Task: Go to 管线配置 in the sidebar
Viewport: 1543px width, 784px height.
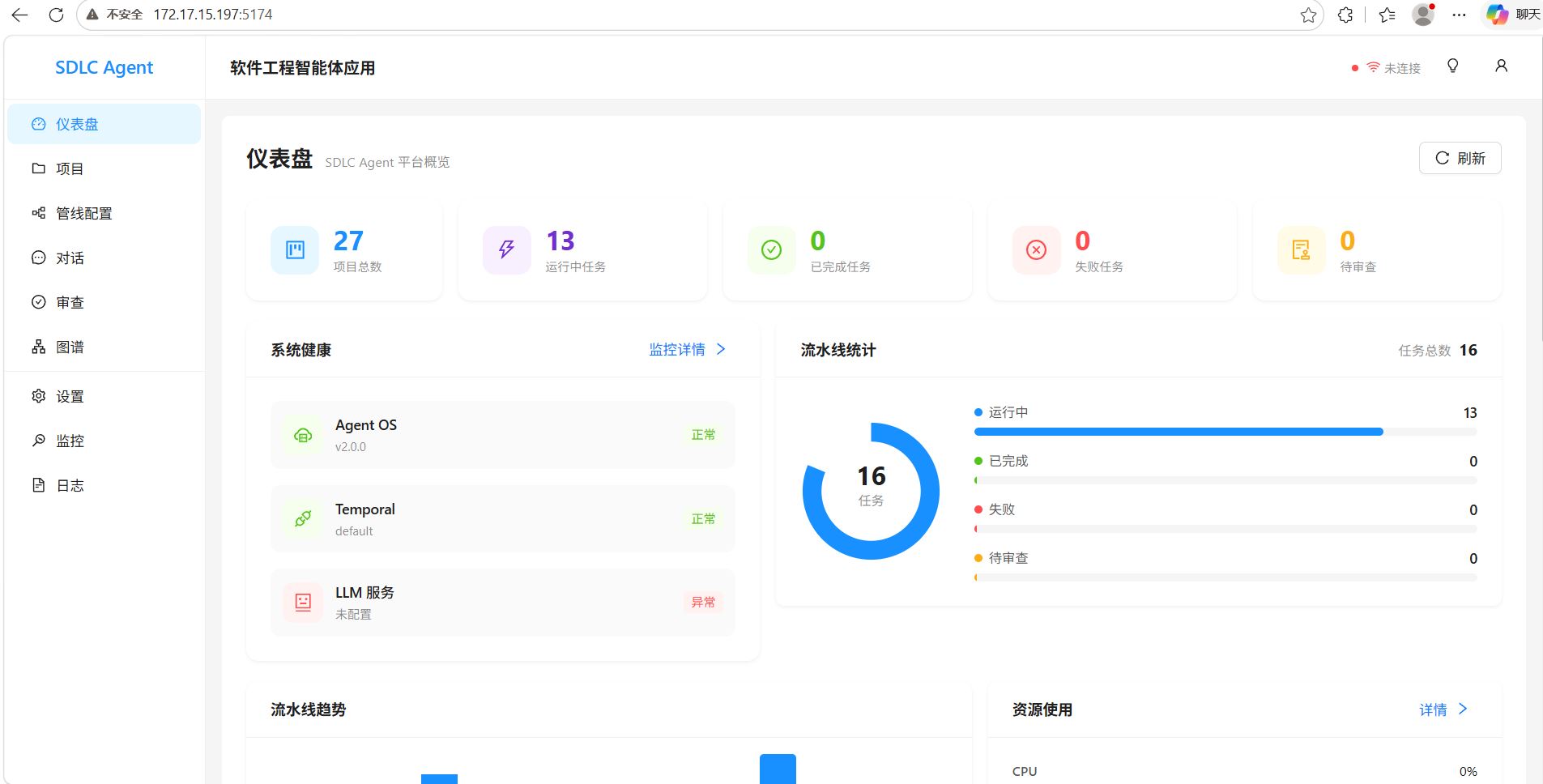Action: pos(104,213)
